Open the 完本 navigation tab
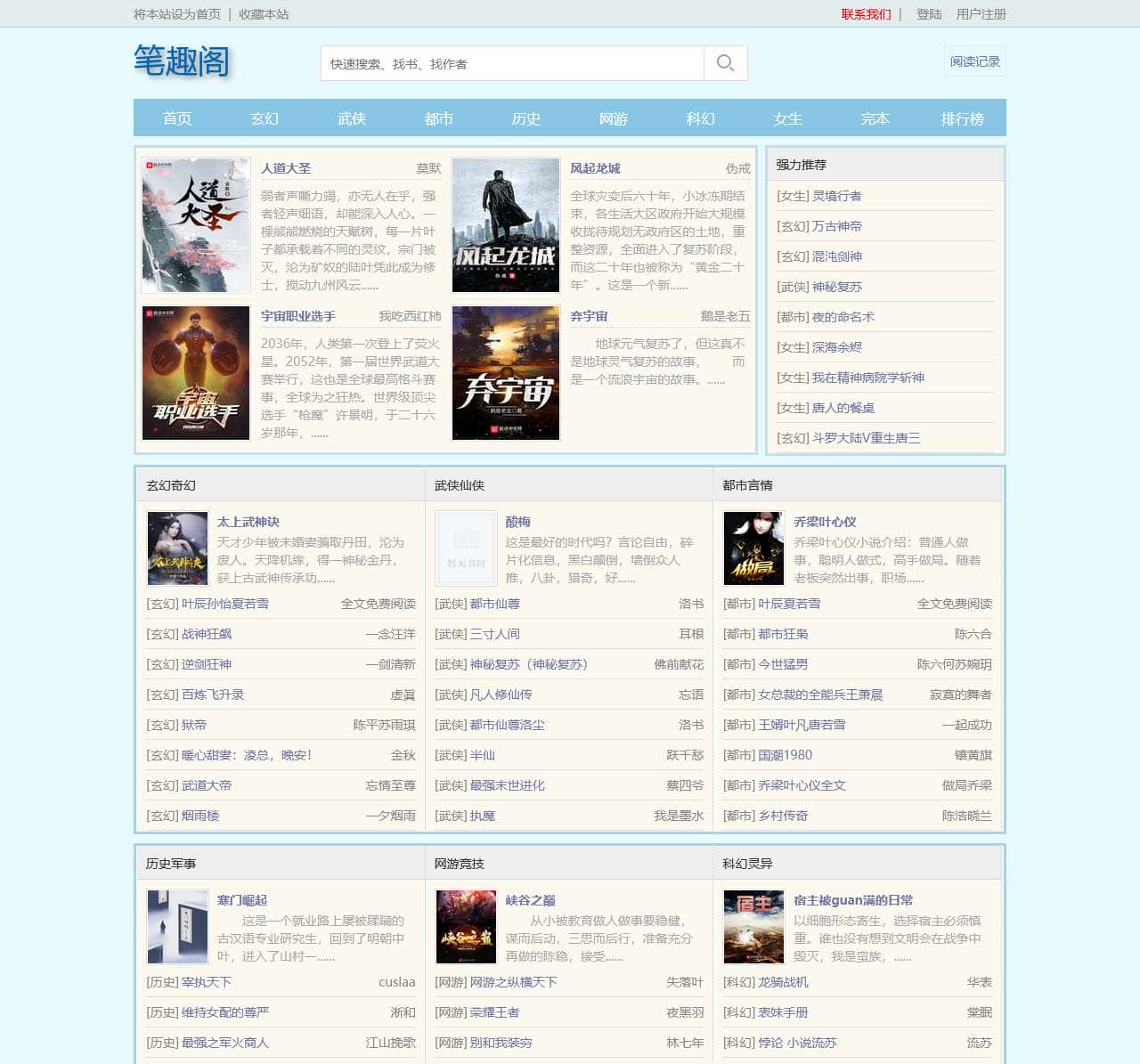The image size is (1140, 1064). coord(875,118)
